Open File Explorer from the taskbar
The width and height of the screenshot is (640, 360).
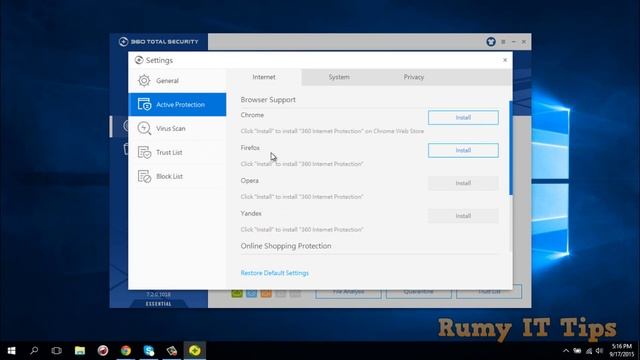(80, 351)
